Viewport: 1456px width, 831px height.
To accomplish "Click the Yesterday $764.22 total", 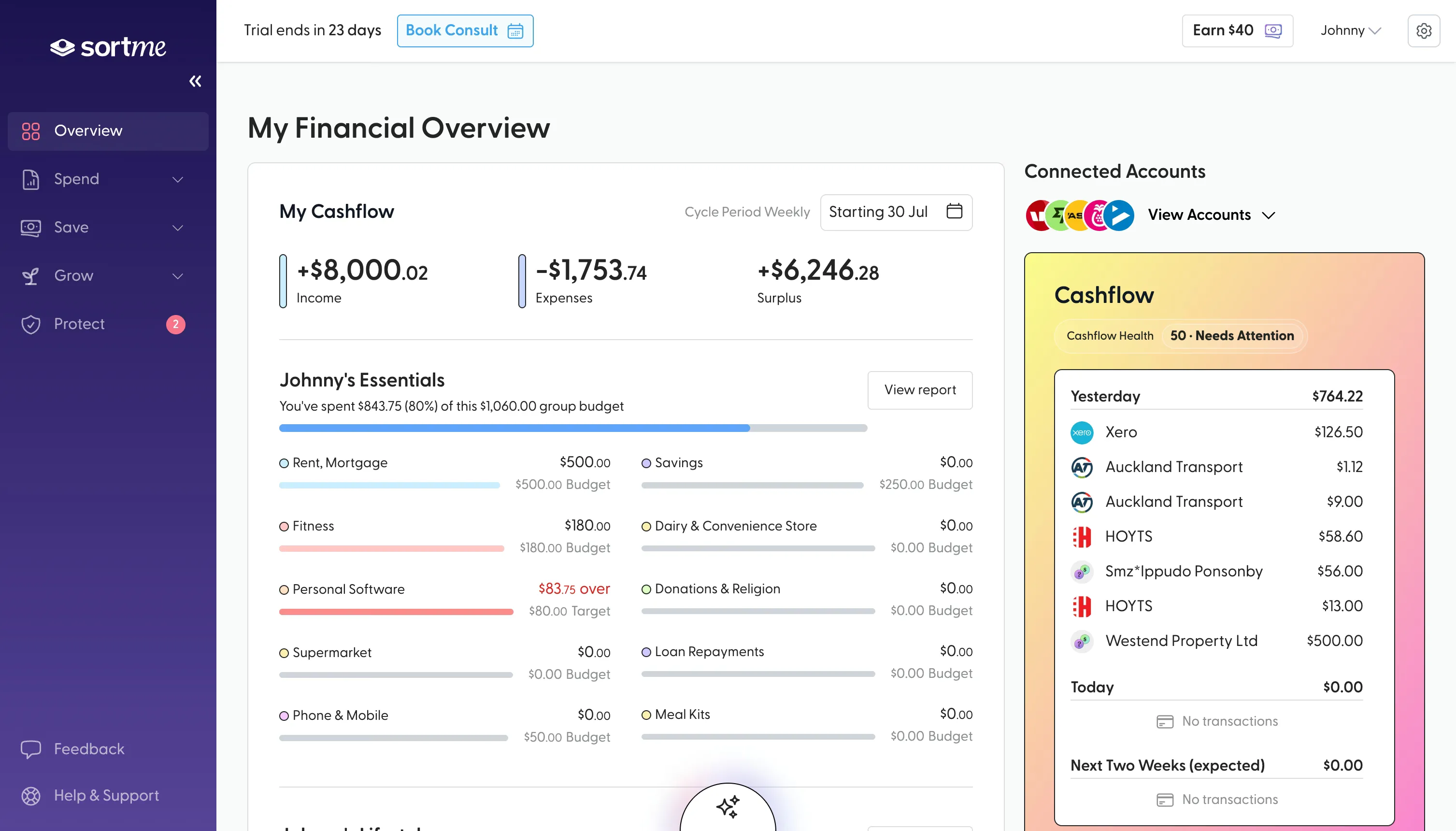I will [x=1337, y=396].
